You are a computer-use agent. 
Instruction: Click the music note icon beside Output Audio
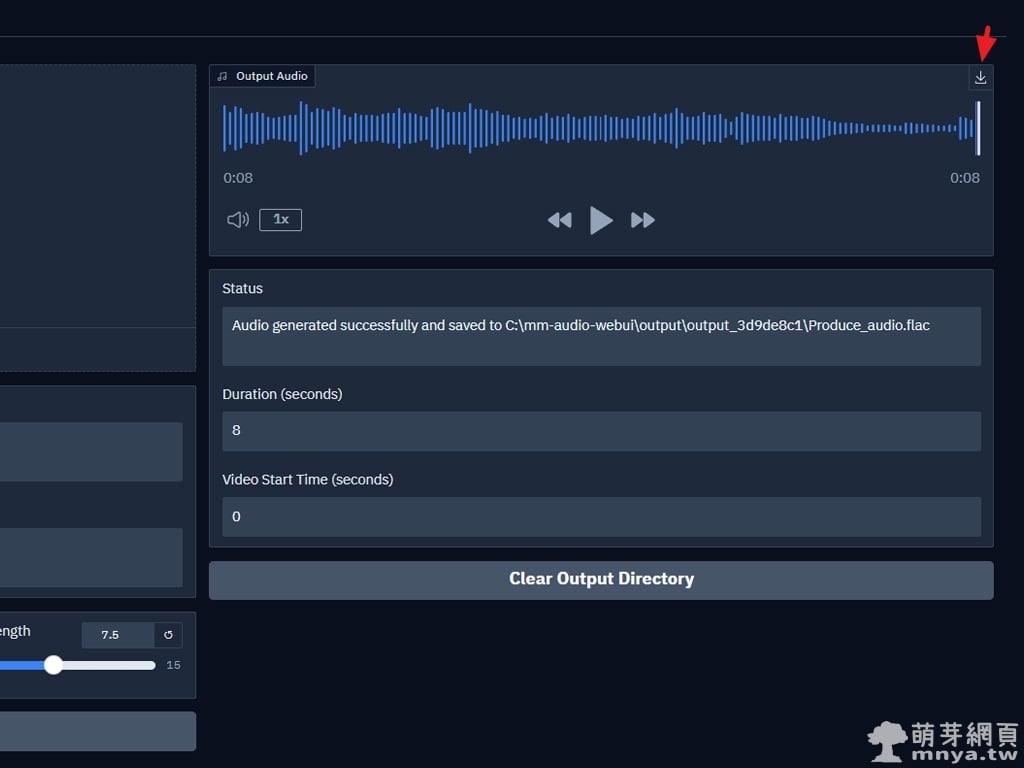223,76
